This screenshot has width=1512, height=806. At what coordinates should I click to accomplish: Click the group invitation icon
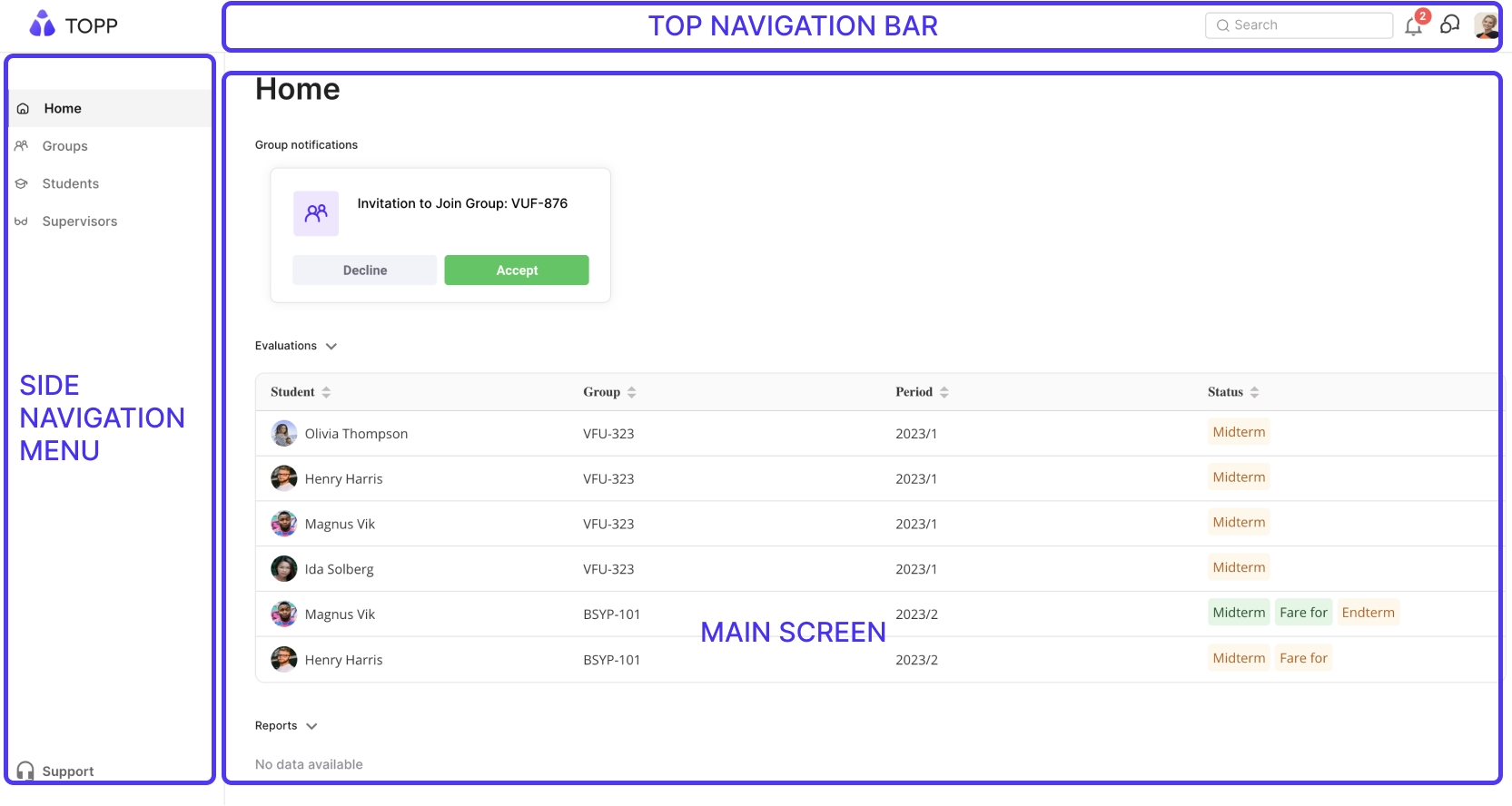316,213
